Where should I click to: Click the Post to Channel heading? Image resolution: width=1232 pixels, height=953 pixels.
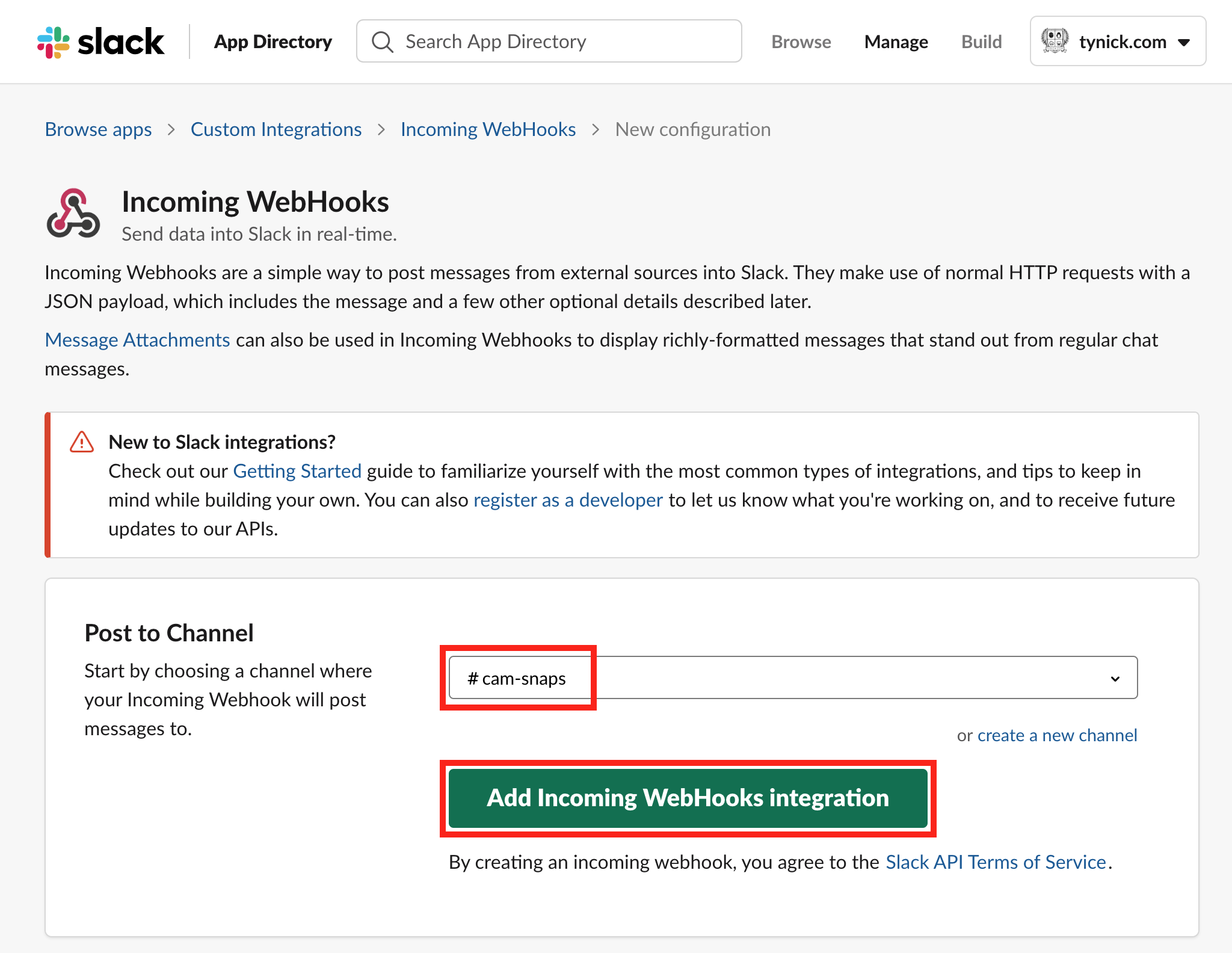point(169,633)
